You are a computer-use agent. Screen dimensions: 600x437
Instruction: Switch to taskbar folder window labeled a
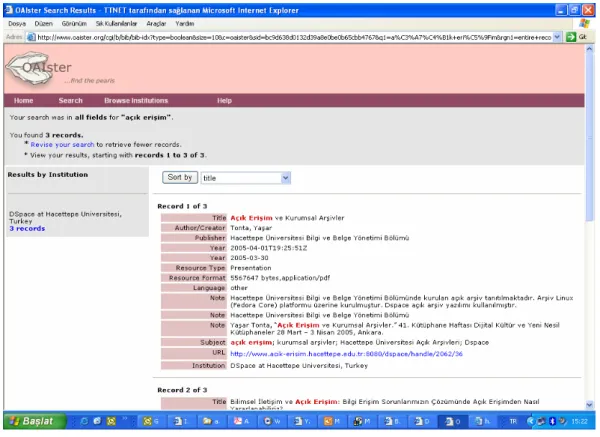click(x=211, y=421)
